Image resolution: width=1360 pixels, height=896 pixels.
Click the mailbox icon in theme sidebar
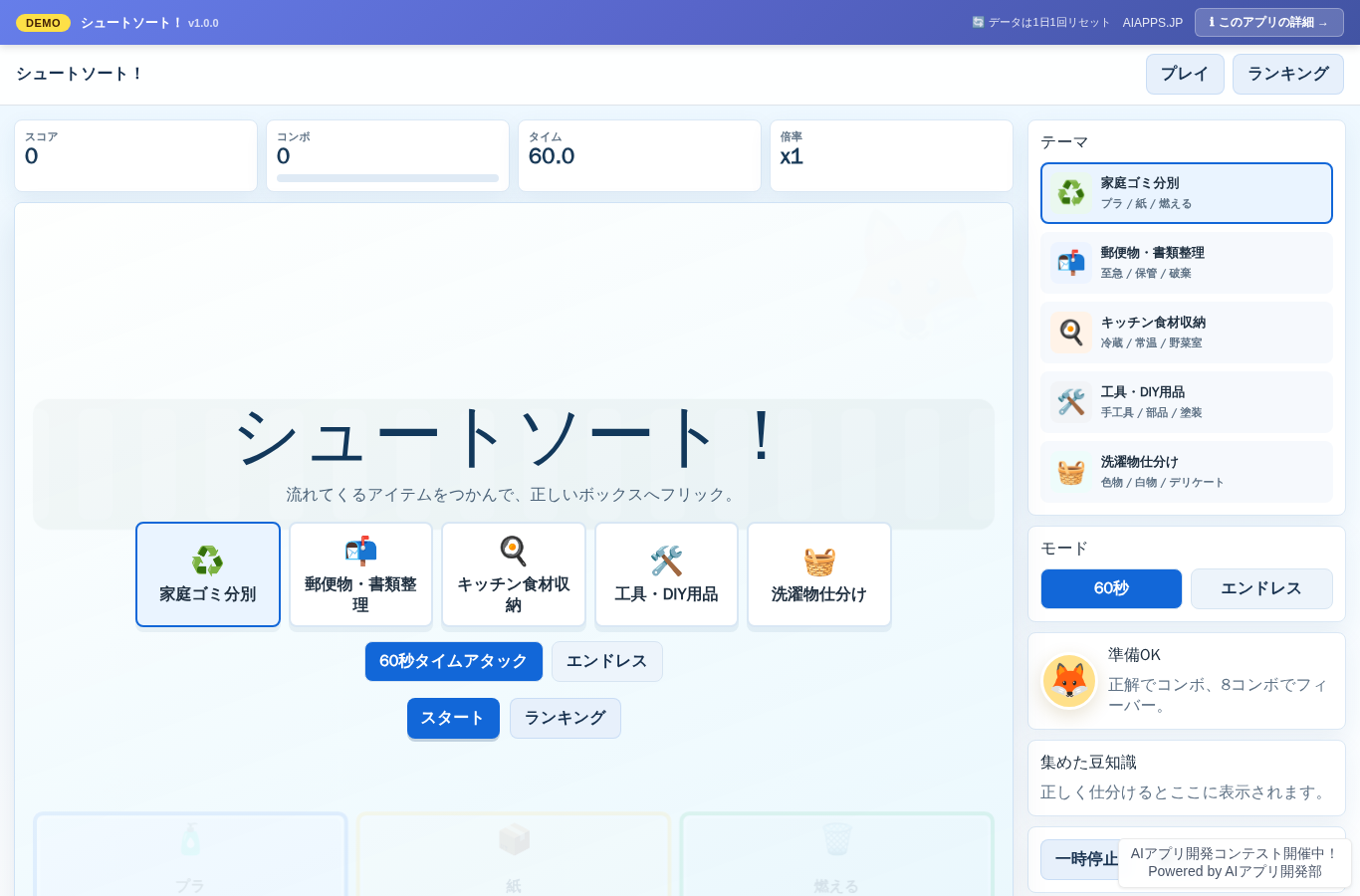point(1071,263)
